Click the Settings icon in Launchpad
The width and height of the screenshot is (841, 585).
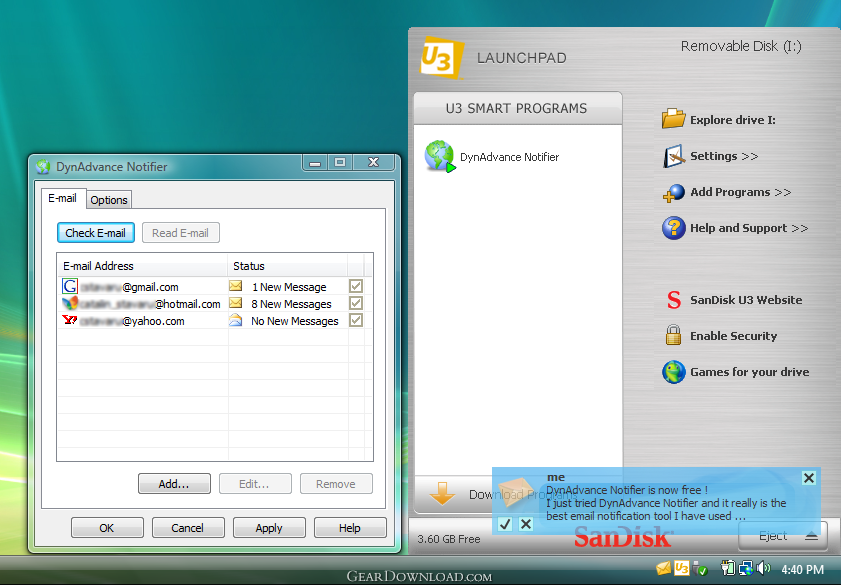coord(674,156)
